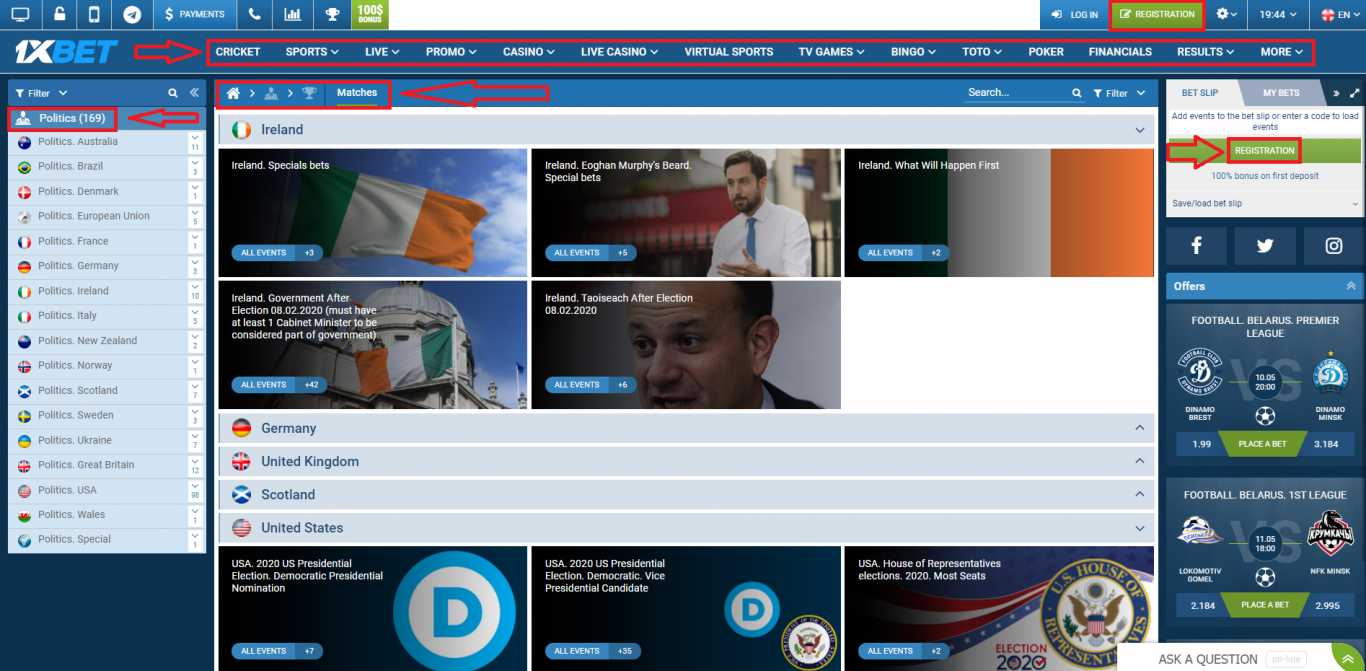1366x671 pixels.
Task: Select the 2.995 odds for NFK Minsk
Action: 1328,605
